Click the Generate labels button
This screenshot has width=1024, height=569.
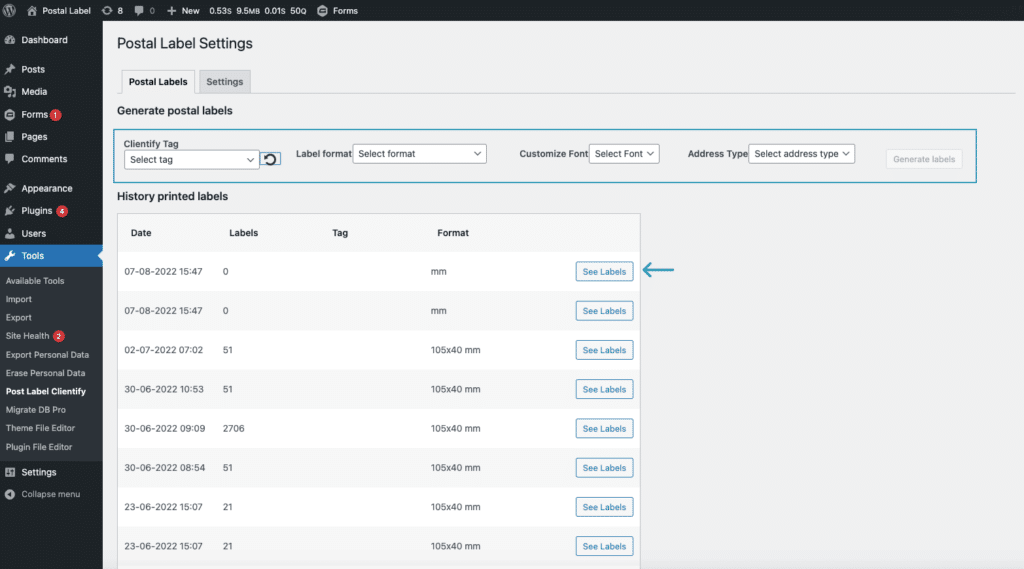pyautogui.click(x=924, y=159)
